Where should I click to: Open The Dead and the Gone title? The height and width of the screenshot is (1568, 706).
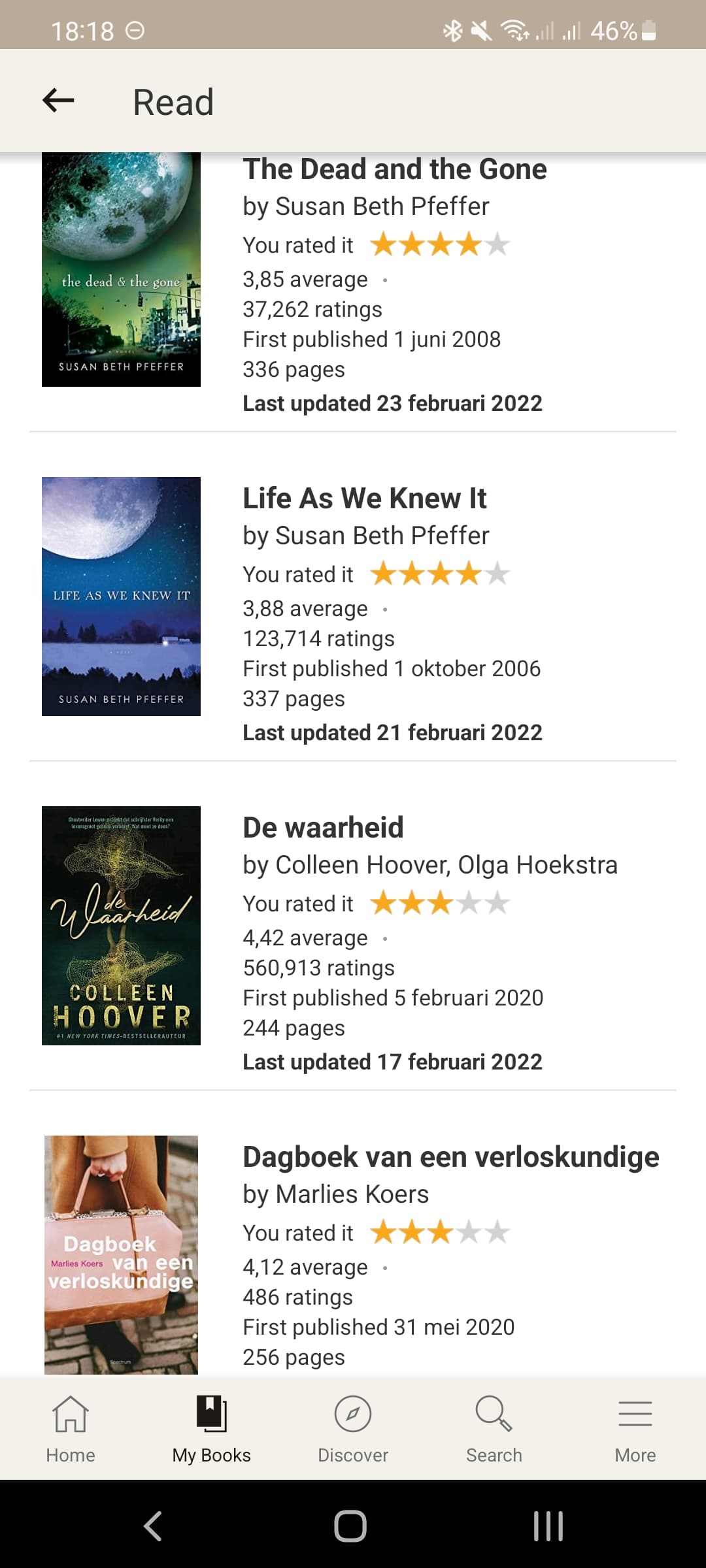pyautogui.click(x=395, y=169)
